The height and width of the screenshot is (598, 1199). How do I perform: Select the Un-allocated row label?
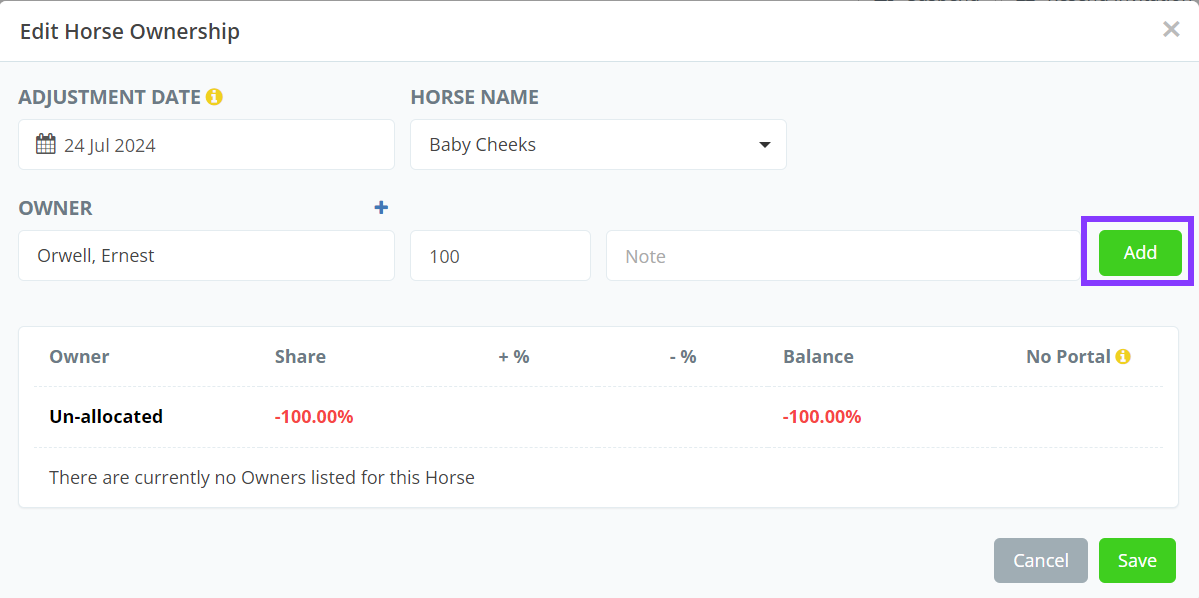[106, 417]
